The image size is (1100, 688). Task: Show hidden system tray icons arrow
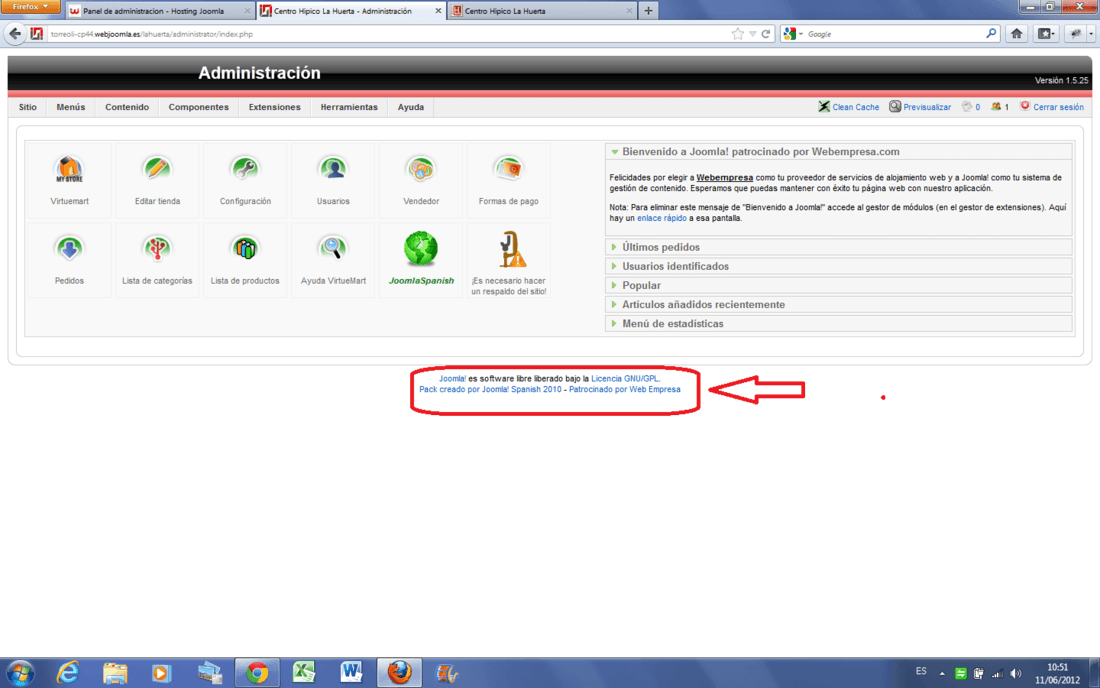941,673
